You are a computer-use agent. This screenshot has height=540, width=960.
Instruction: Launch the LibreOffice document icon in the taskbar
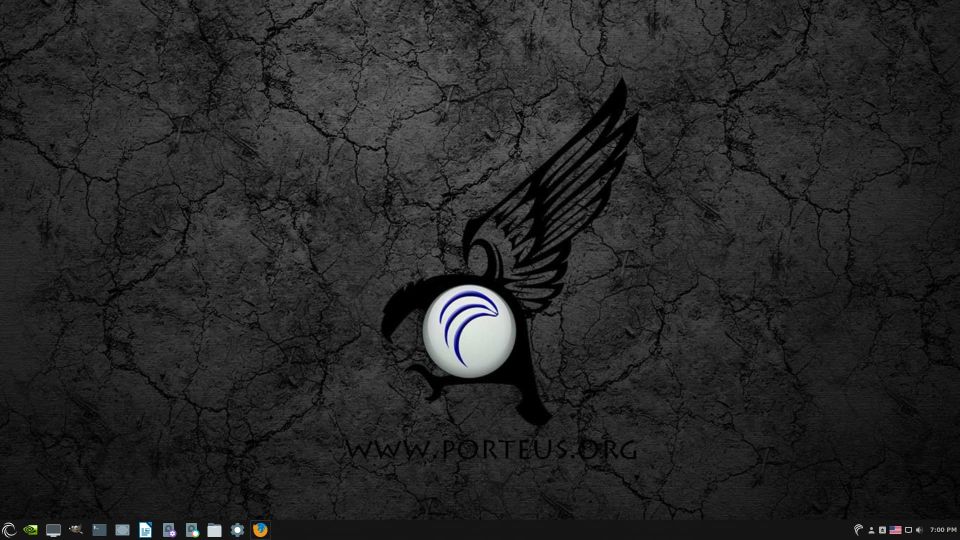(145, 530)
